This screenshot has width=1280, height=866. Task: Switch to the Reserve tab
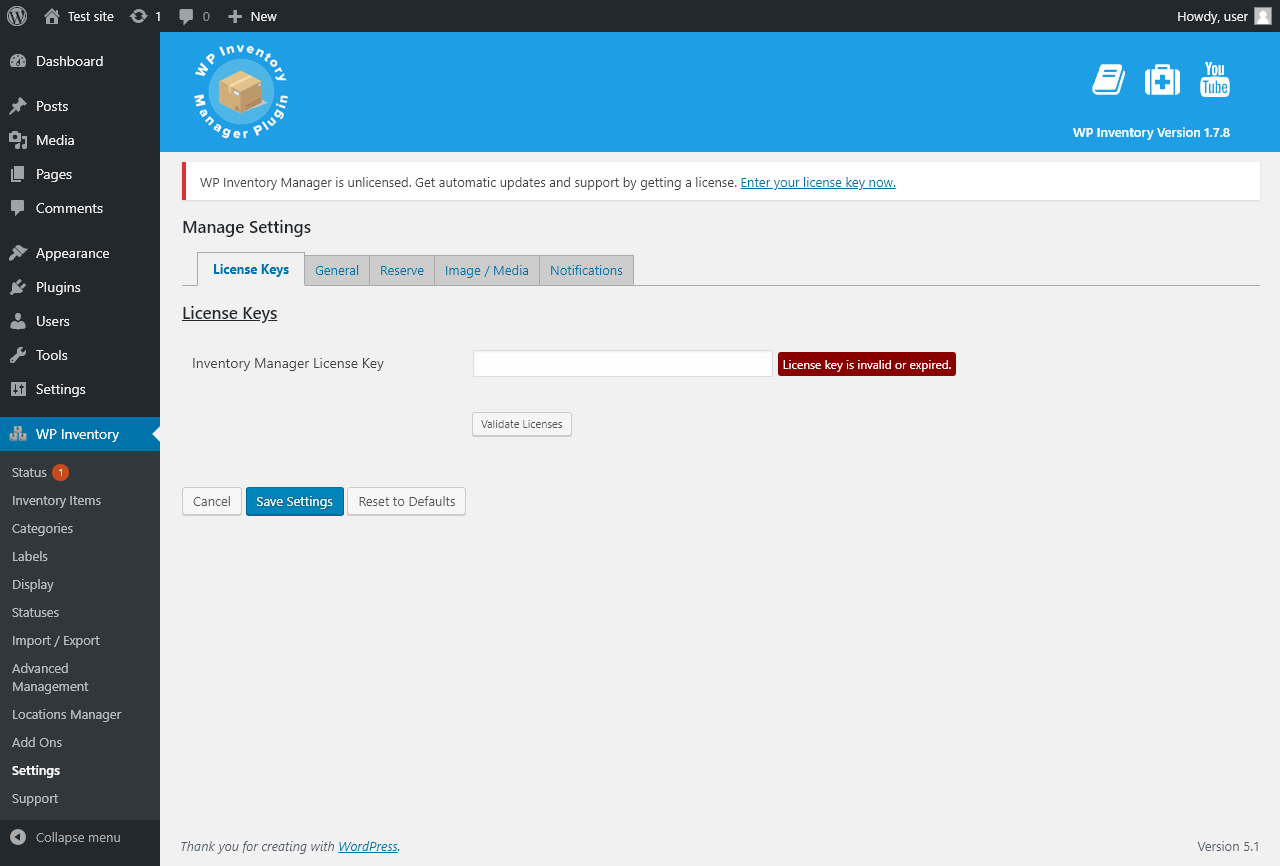click(x=402, y=270)
